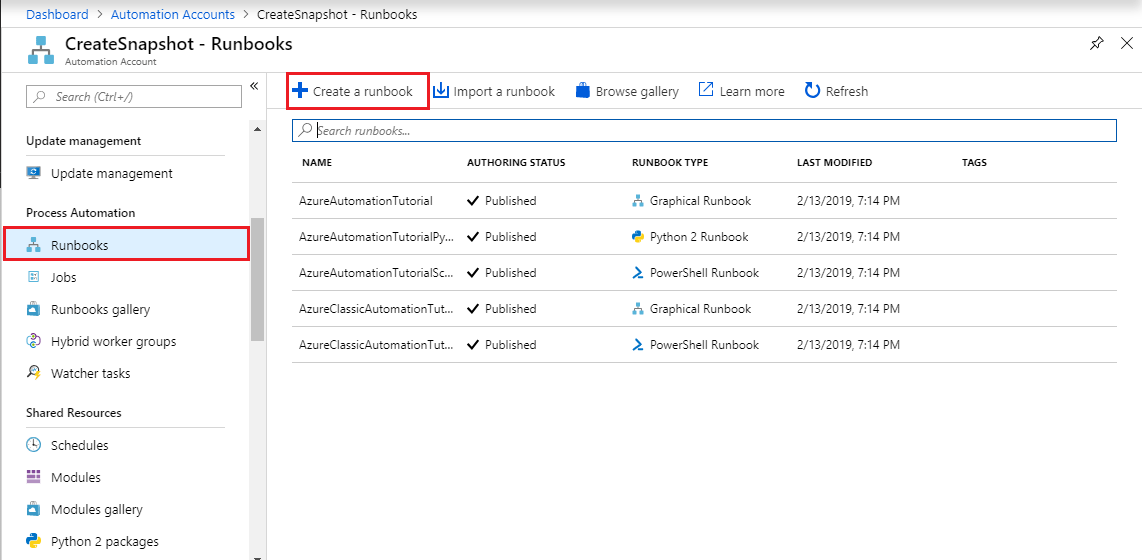Click the Update management sidebar icon

(x=34, y=173)
